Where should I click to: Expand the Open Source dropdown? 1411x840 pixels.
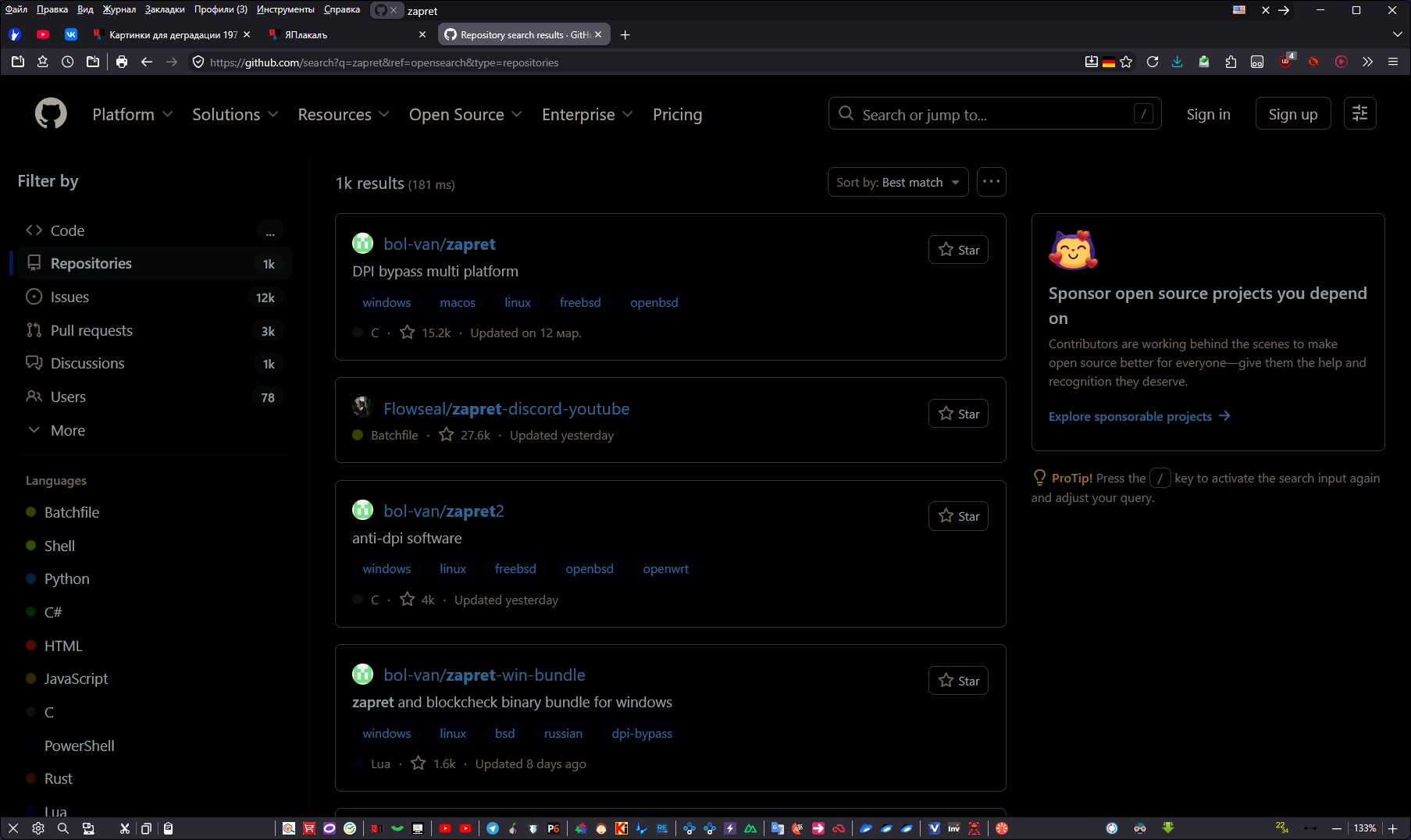[x=465, y=114]
